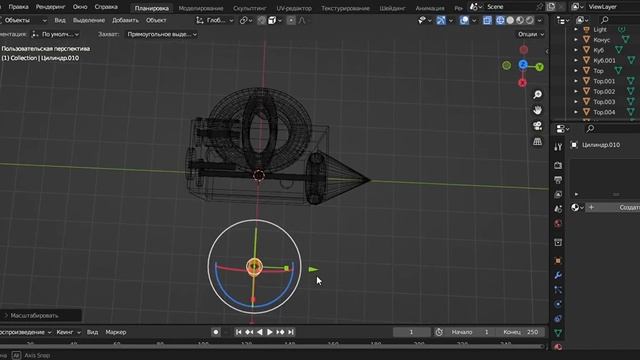Screen dimensions: 640x360
Task: Click the properties editor search magnifier
Action: (x=590, y=129)
